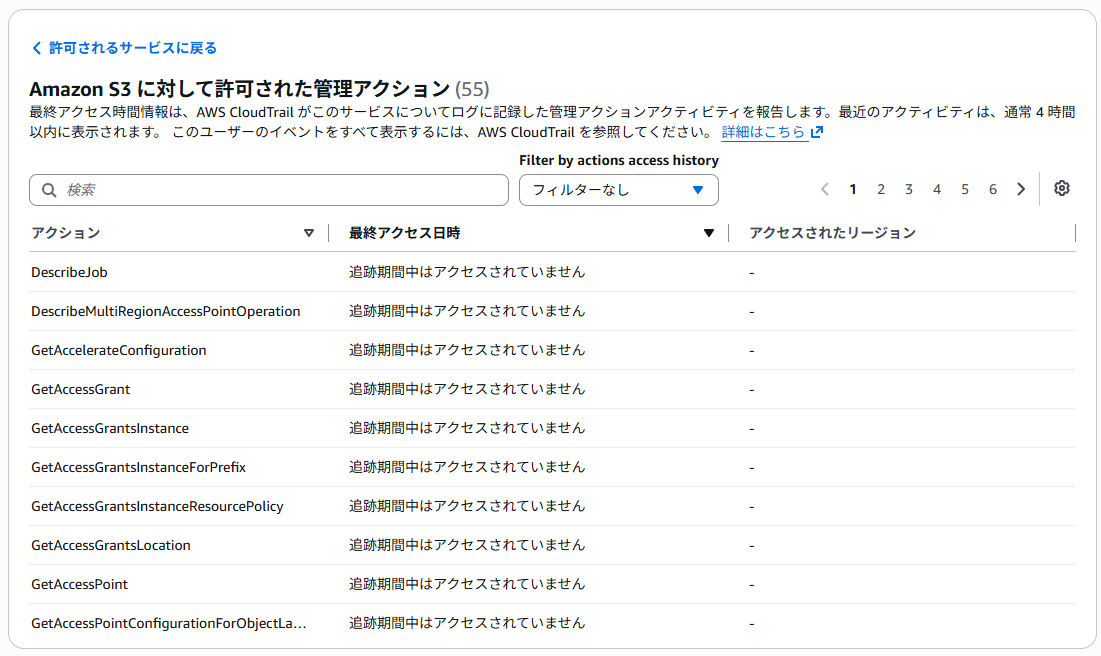Jump to pagination page 5
Image resolution: width=1101 pixels, height=656 pixels.
click(x=965, y=189)
